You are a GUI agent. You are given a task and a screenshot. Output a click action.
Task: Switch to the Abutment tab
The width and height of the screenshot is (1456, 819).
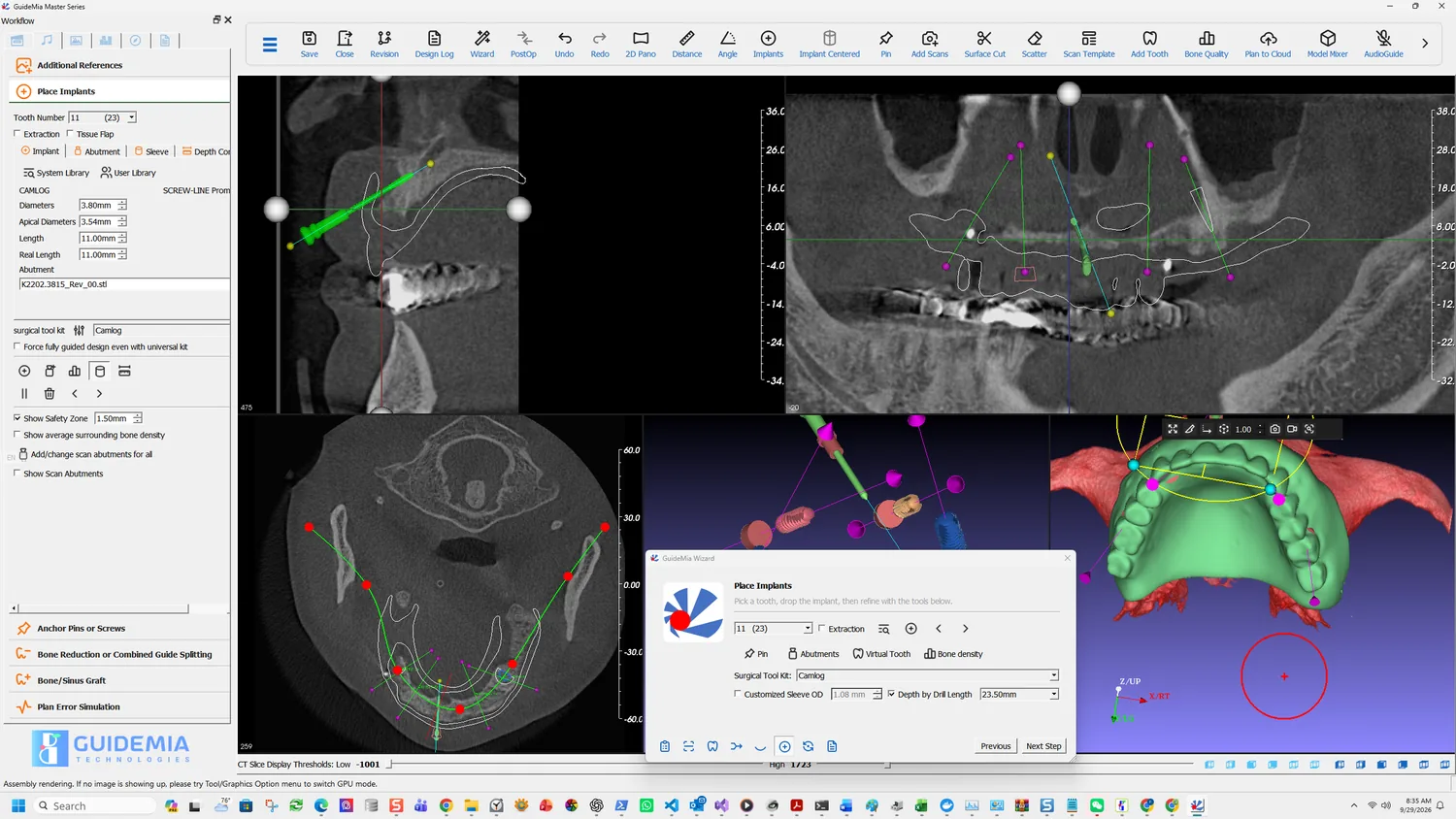(x=97, y=151)
